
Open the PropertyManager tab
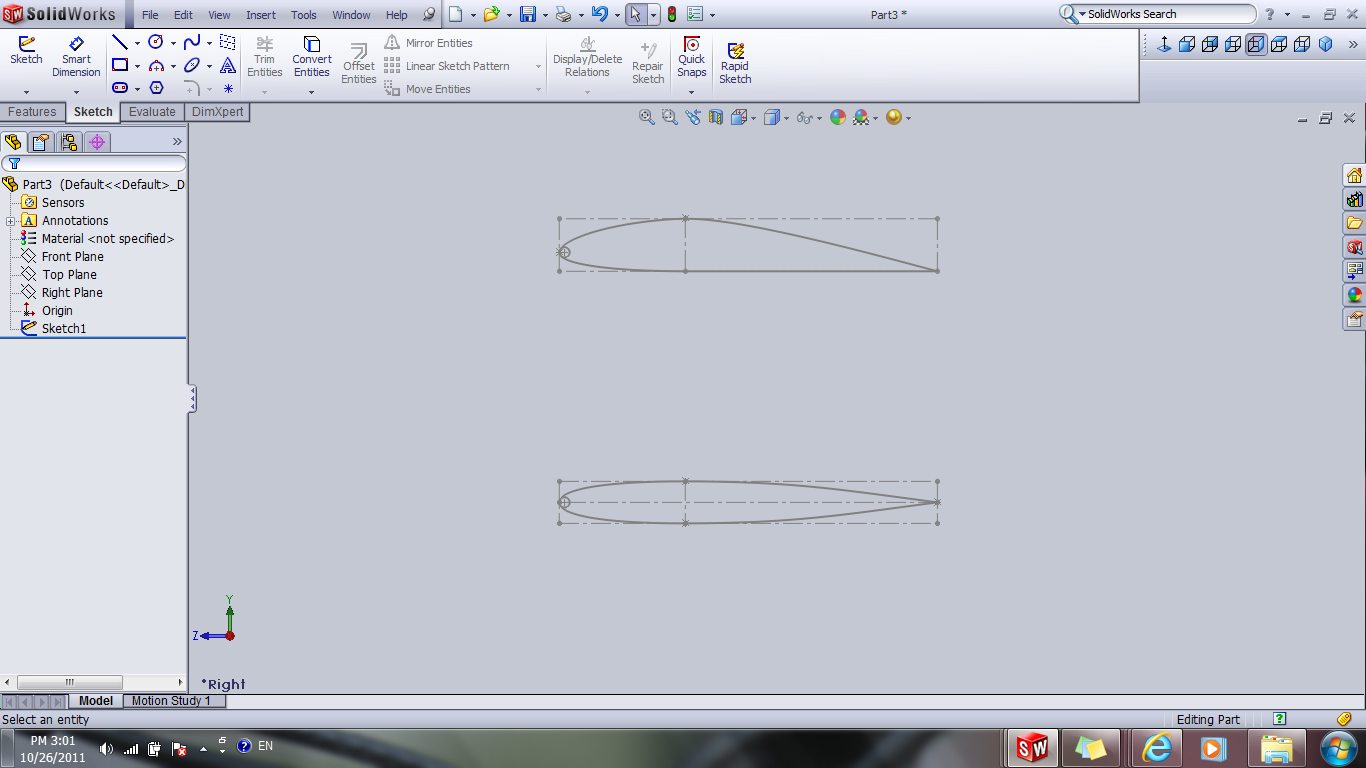(x=41, y=142)
